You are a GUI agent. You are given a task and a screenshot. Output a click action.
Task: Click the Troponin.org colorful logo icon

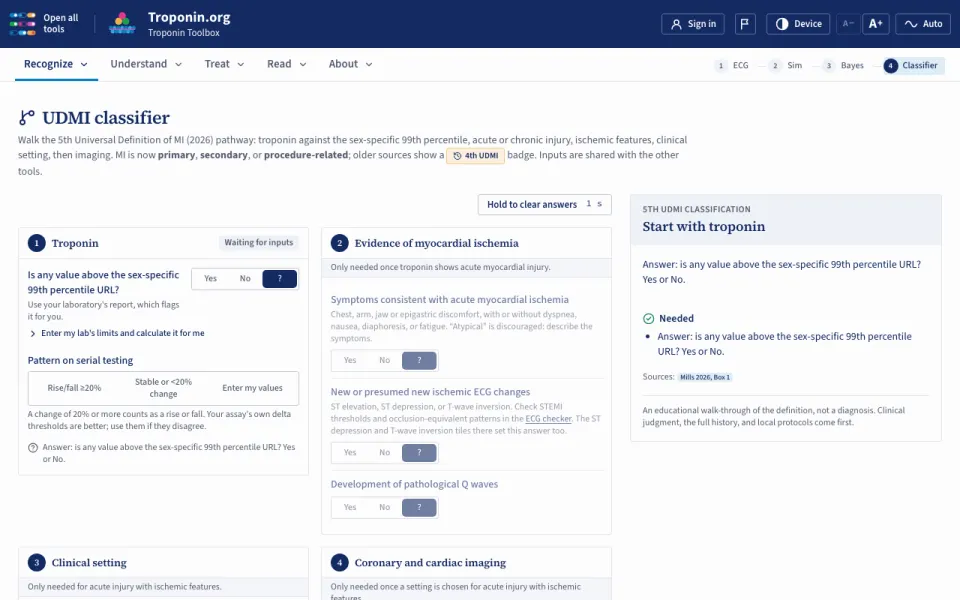[x=122, y=24]
